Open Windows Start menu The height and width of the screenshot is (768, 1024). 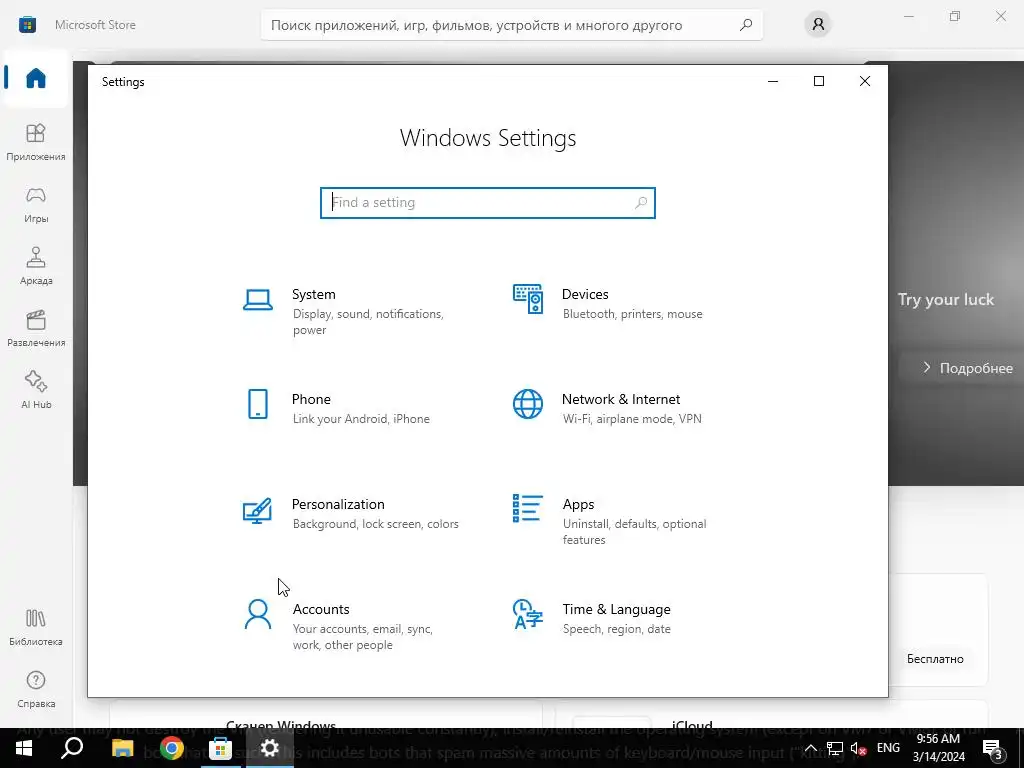coord(24,748)
